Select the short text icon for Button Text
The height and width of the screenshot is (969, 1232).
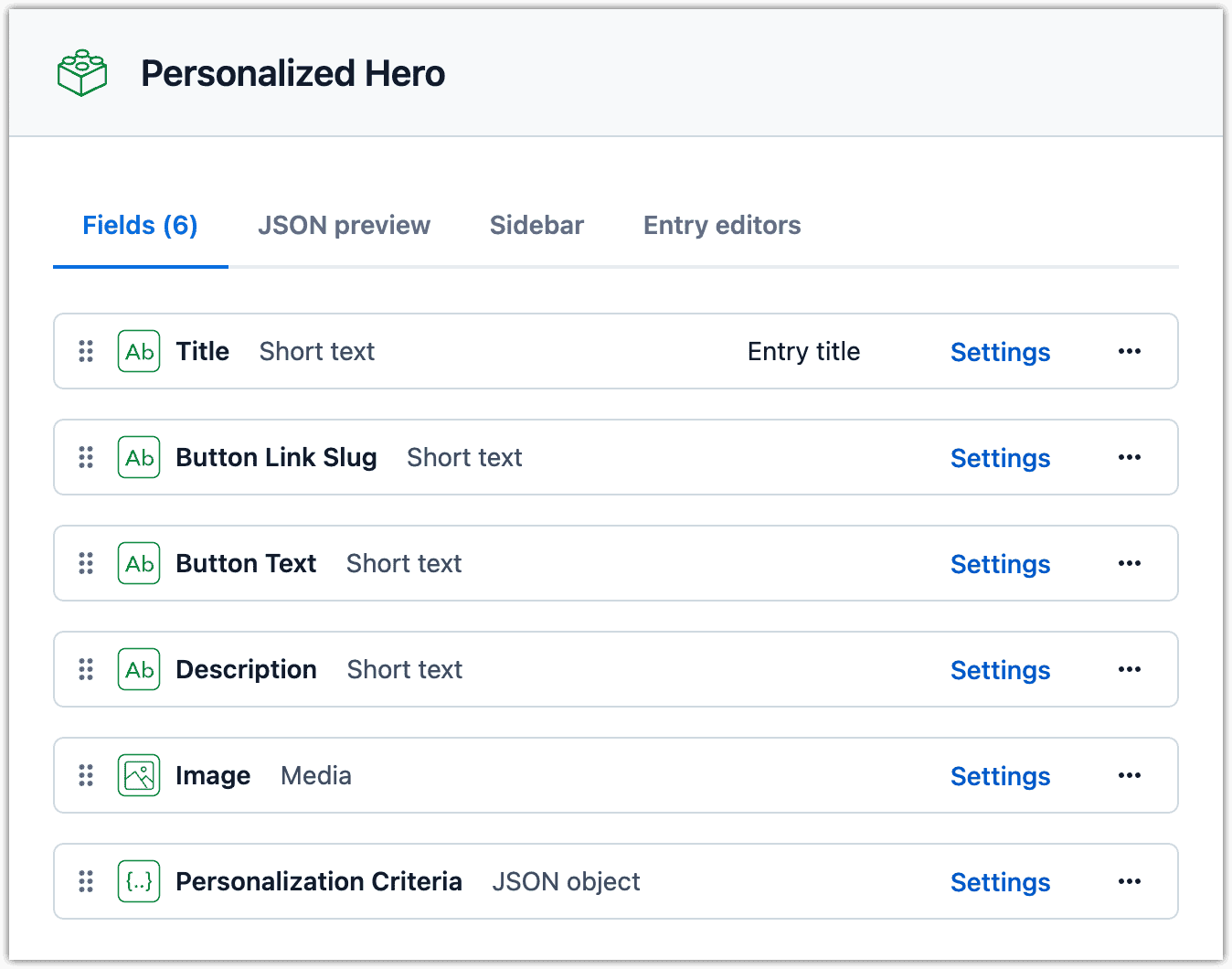pos(138,563)
